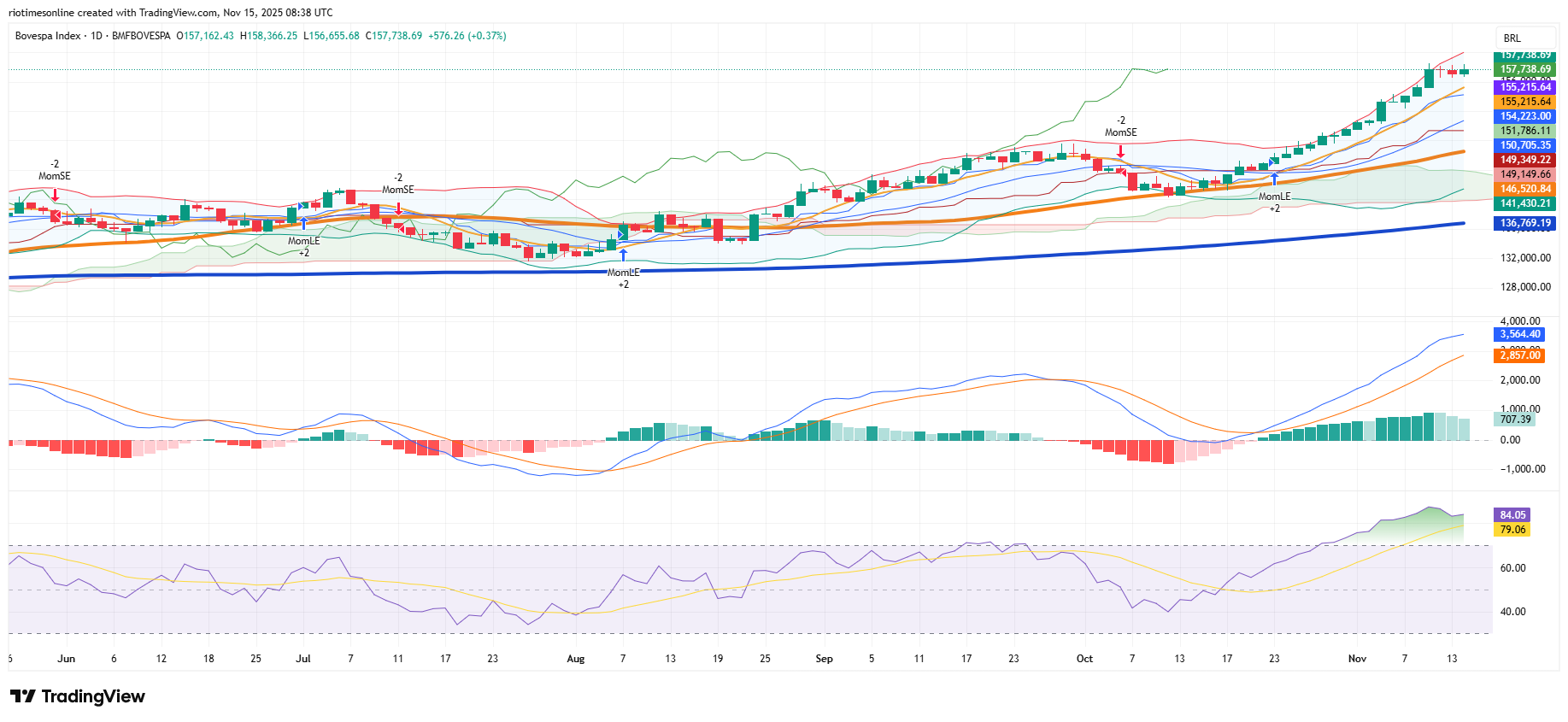The width and height of the screenshot is (1568, 722).
Task: Open the BRL currency selector
Action: coord(1512,38)
